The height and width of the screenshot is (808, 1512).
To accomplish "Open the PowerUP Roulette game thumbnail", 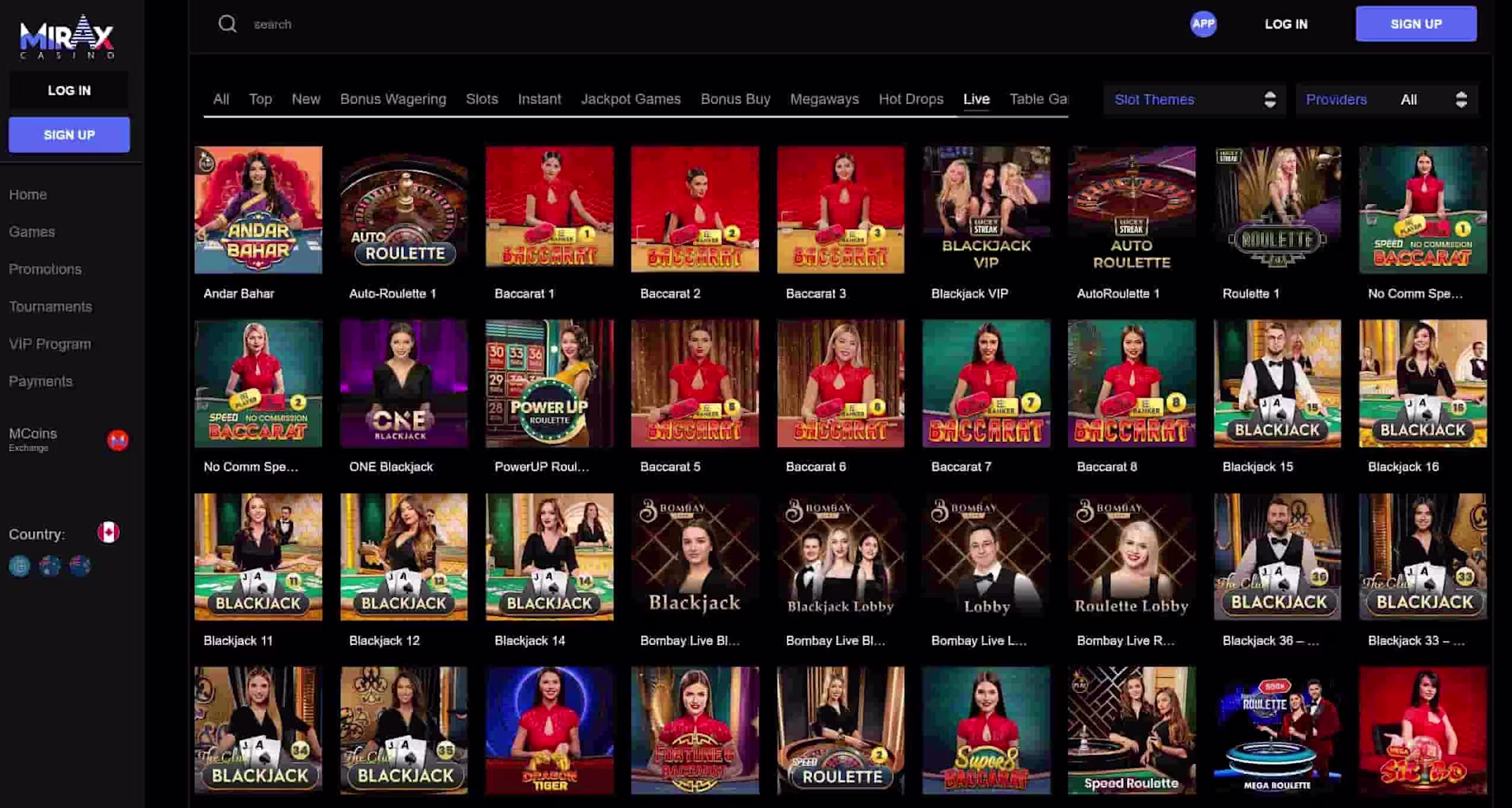I will [550, 384].
